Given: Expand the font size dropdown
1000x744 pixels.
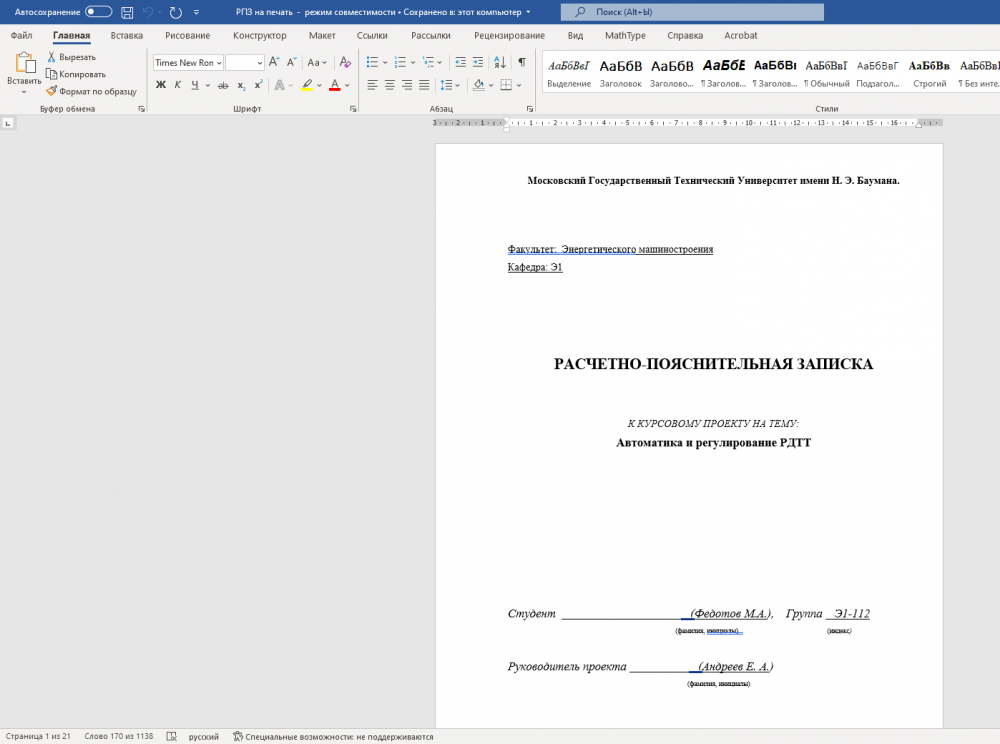Looking at the screenshot, I should 259,62.
